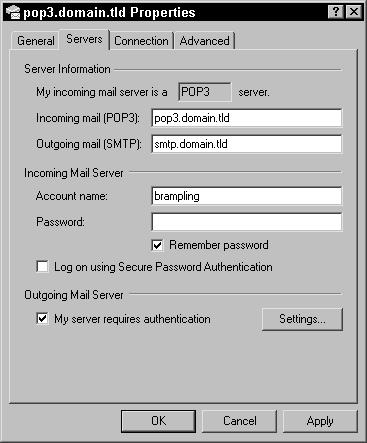The image size is (367, 443).
Task: Switch to the General tab
Action: (35, 41)
